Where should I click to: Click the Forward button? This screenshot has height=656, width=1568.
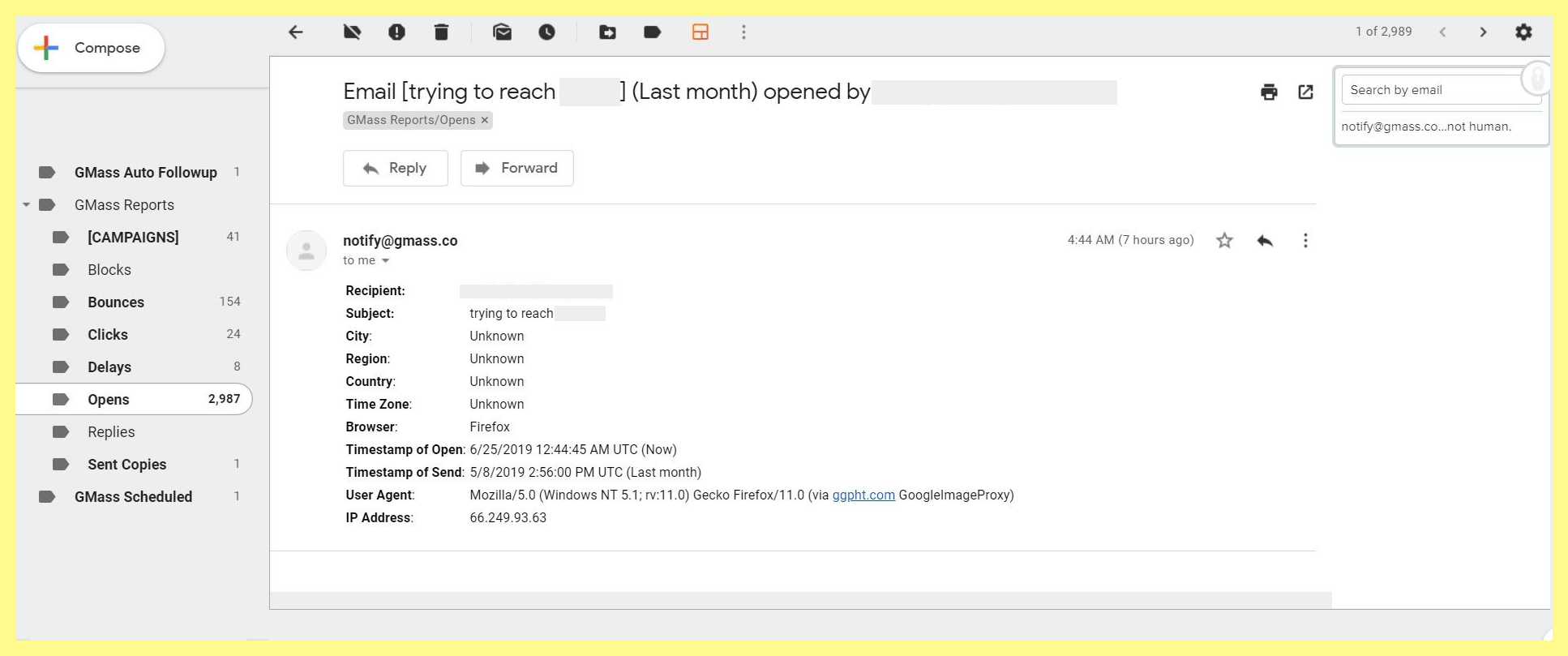click(516, 168)
